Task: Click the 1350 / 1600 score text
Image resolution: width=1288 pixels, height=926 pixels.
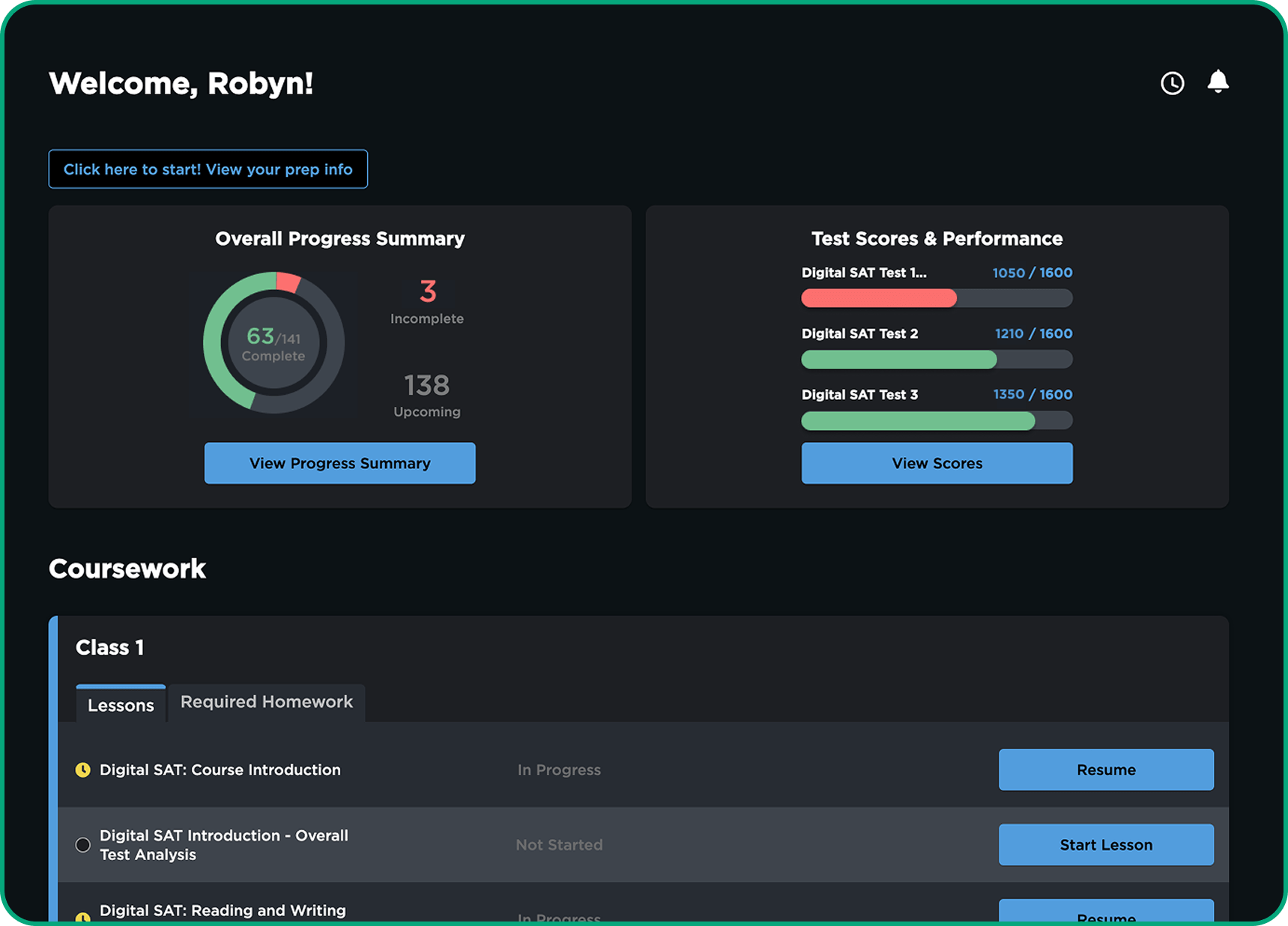Action: pos(1032,395)
